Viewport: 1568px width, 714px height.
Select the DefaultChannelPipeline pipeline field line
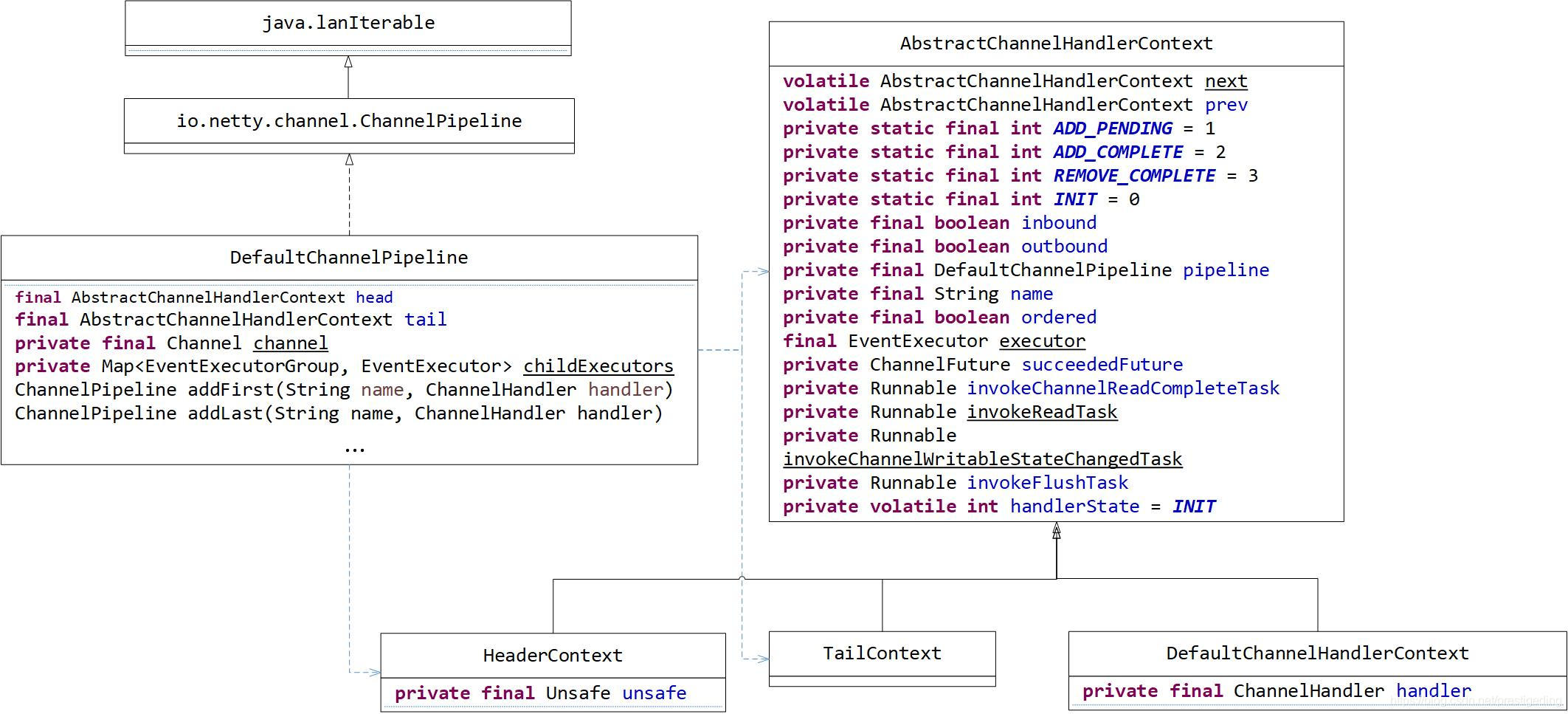click(1026, 270)
